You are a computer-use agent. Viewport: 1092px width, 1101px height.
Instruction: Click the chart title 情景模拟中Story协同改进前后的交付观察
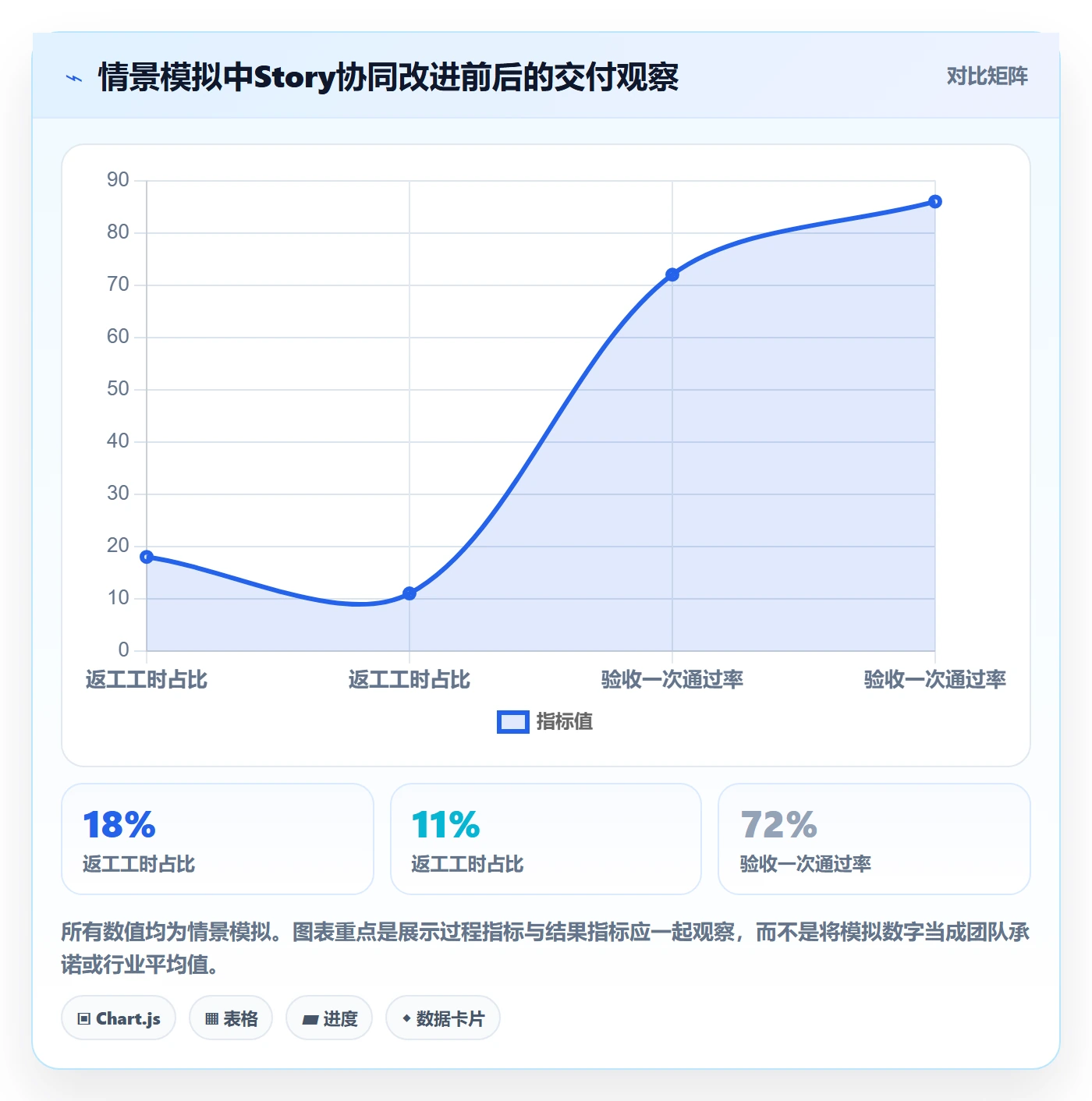click(388, 77)
